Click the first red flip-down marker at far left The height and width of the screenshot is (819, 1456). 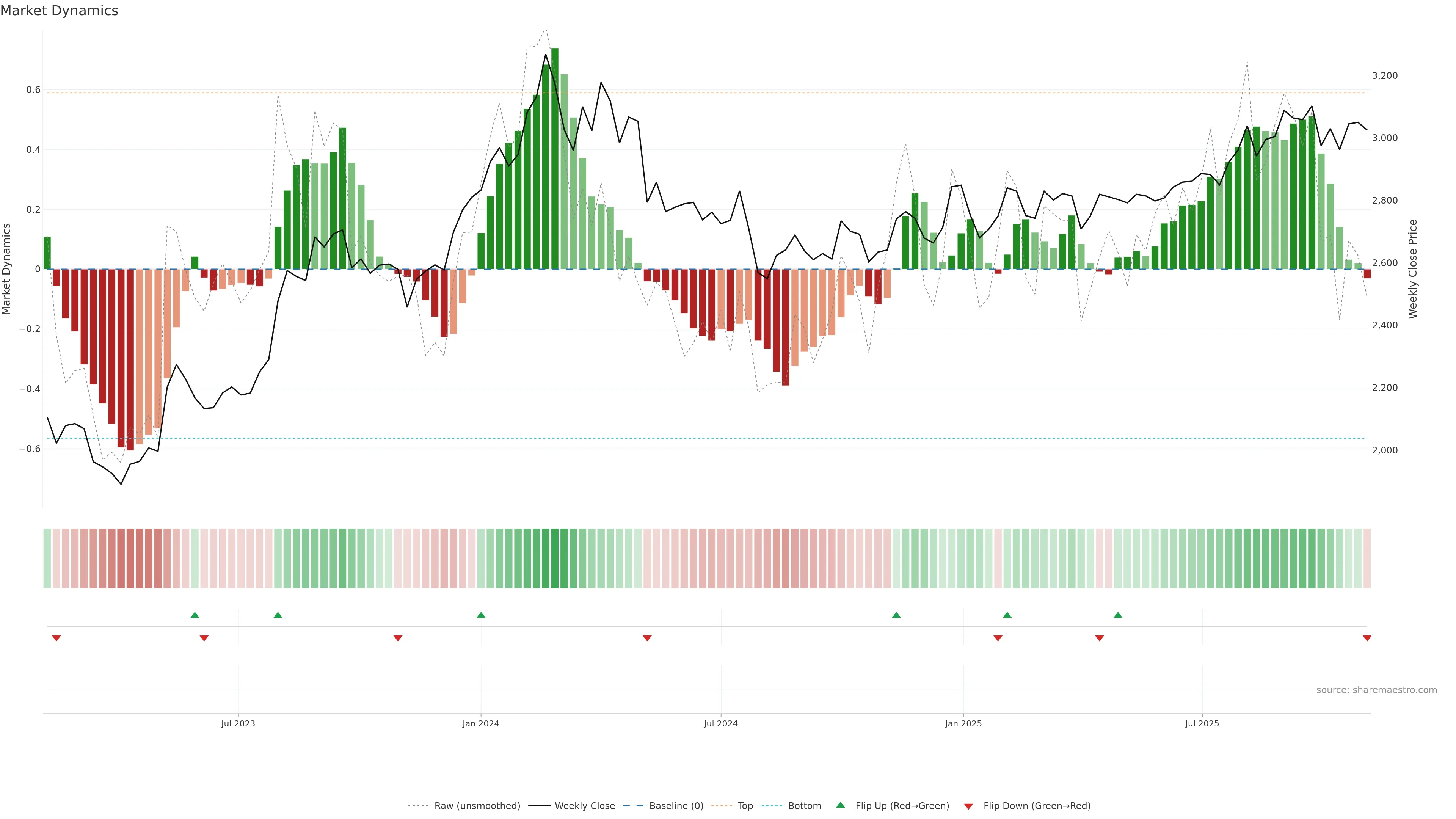(x=56, y=638)
